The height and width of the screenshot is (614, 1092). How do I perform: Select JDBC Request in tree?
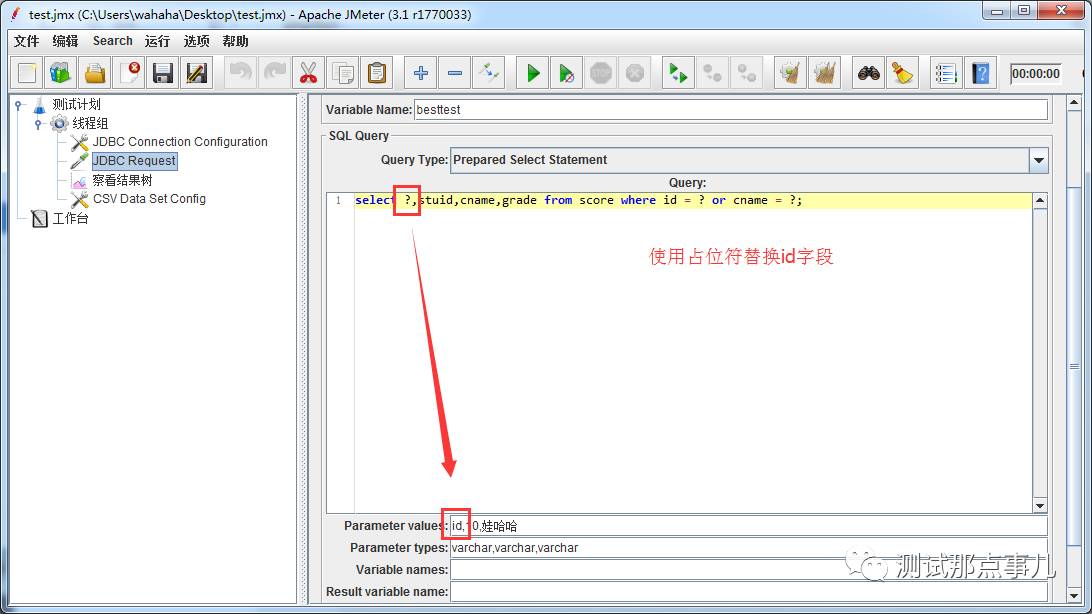pos(134,161)
